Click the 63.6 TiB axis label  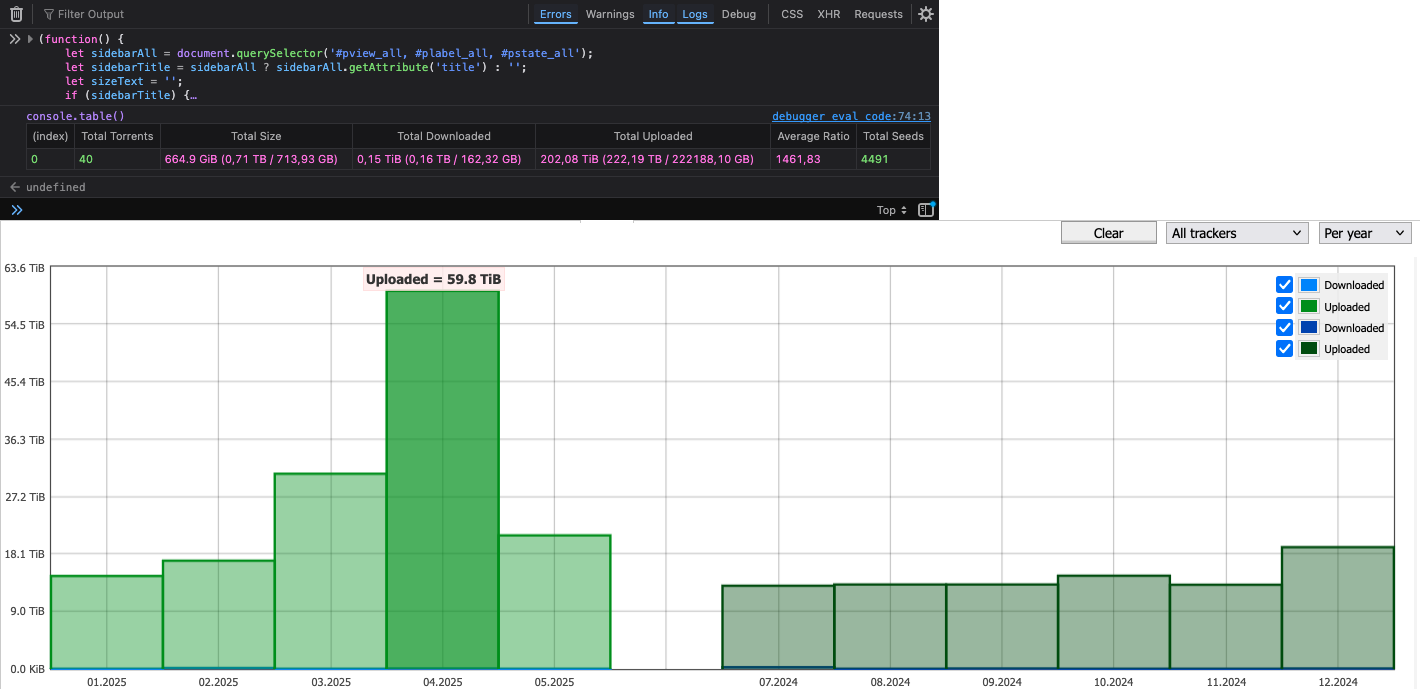click(x=24, y=268)
